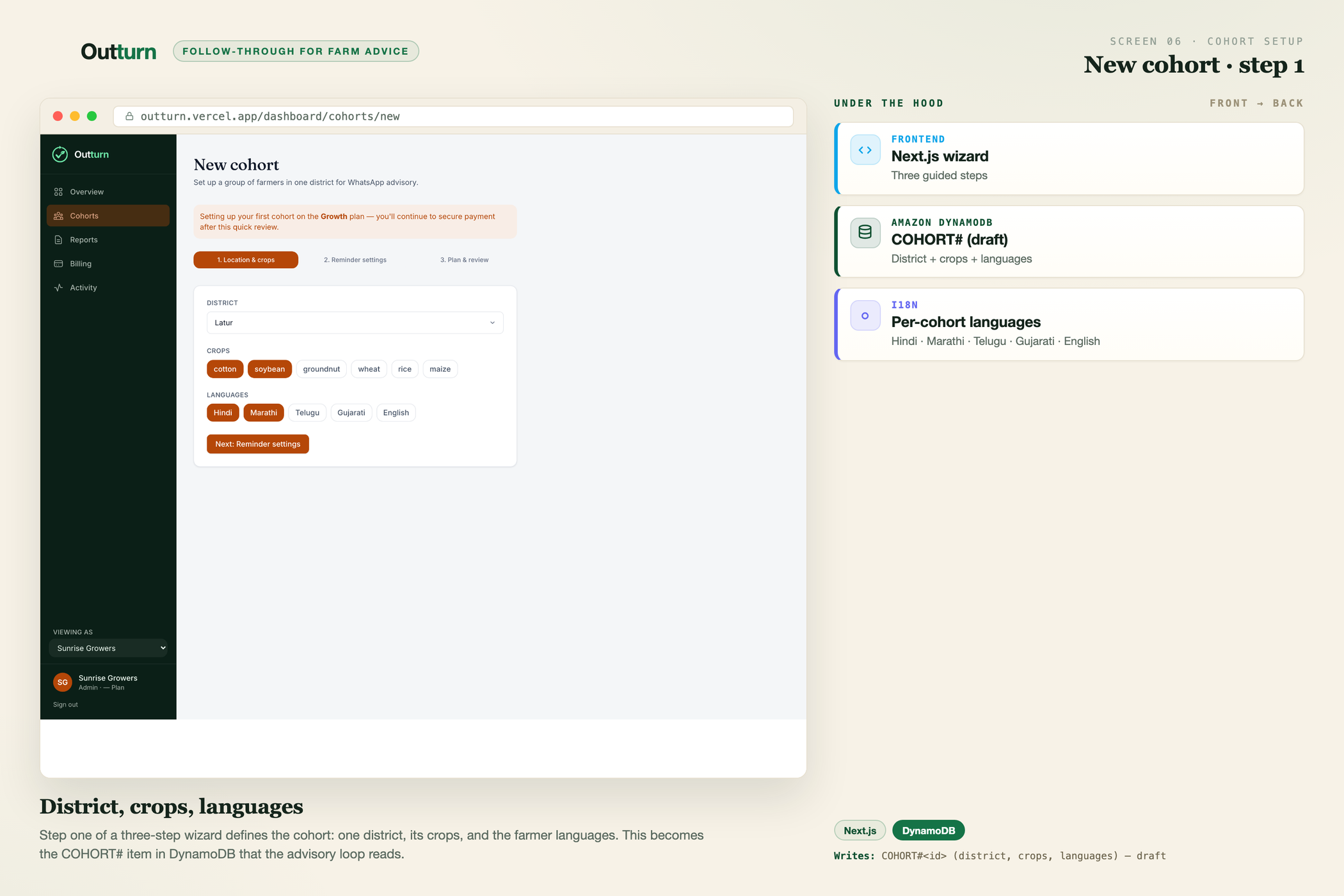
Task: Toggle the cotton crop chip
Action: tap(225, 369)
